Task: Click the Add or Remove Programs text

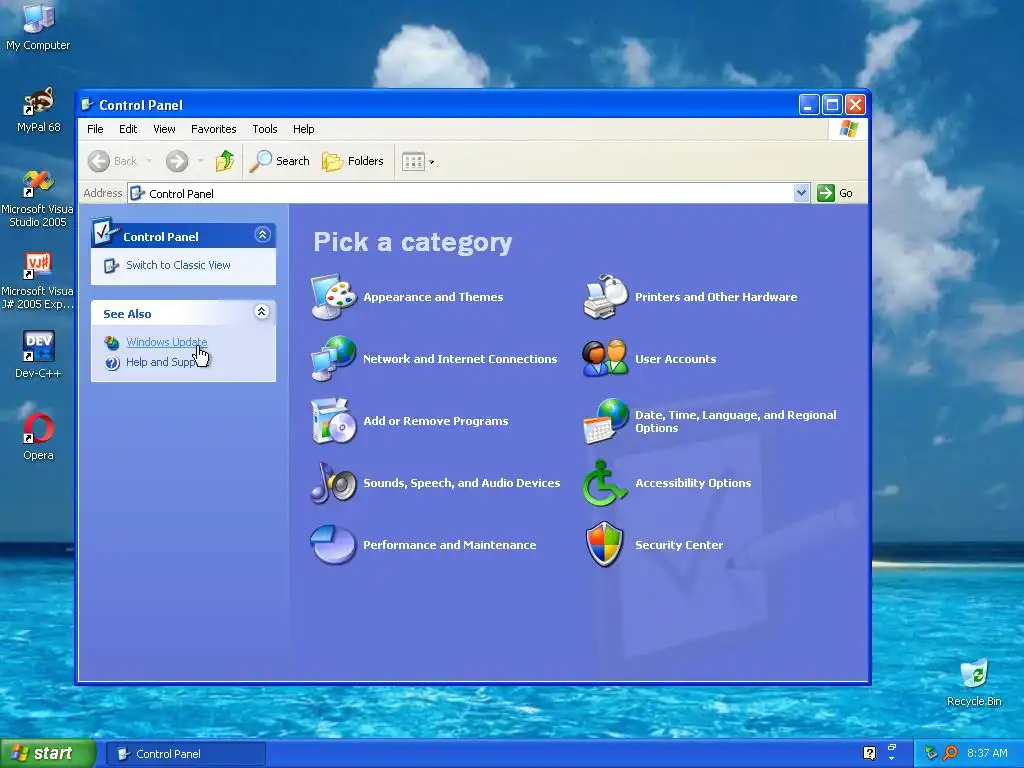Action: [435, 421]
